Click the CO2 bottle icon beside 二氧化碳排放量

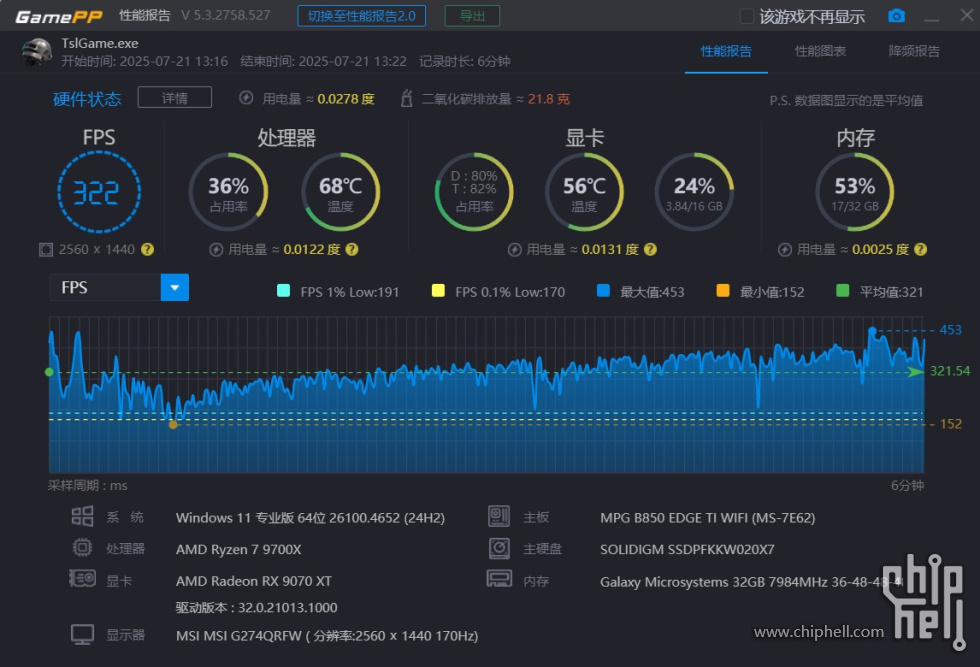406,98
